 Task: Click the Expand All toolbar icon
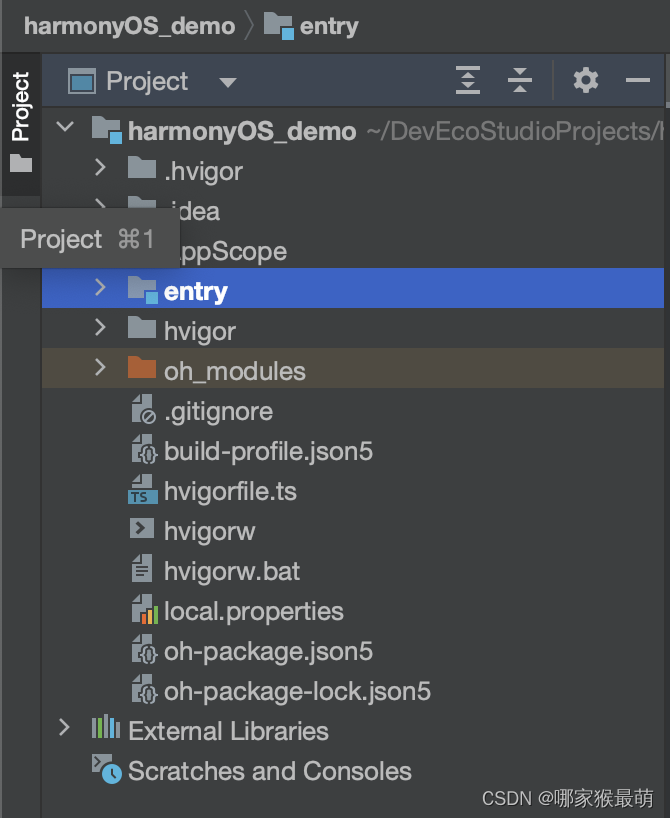468,81
